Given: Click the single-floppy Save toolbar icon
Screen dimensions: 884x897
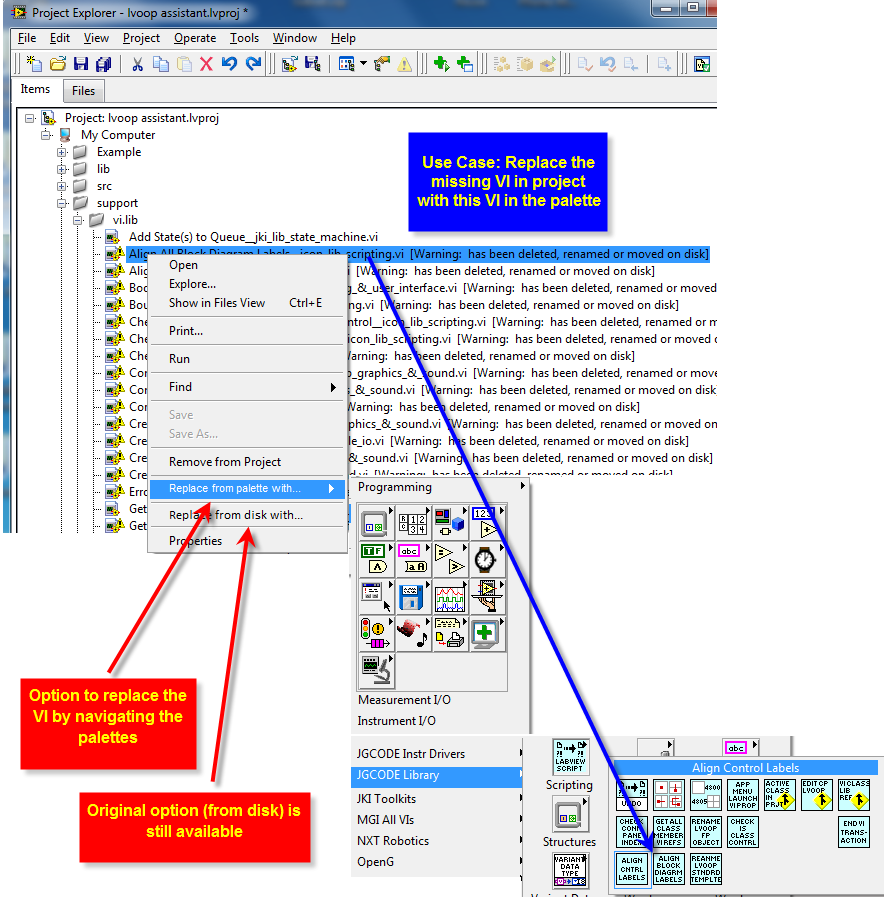Looking at the screenshot, I should [x=81, y=63].
